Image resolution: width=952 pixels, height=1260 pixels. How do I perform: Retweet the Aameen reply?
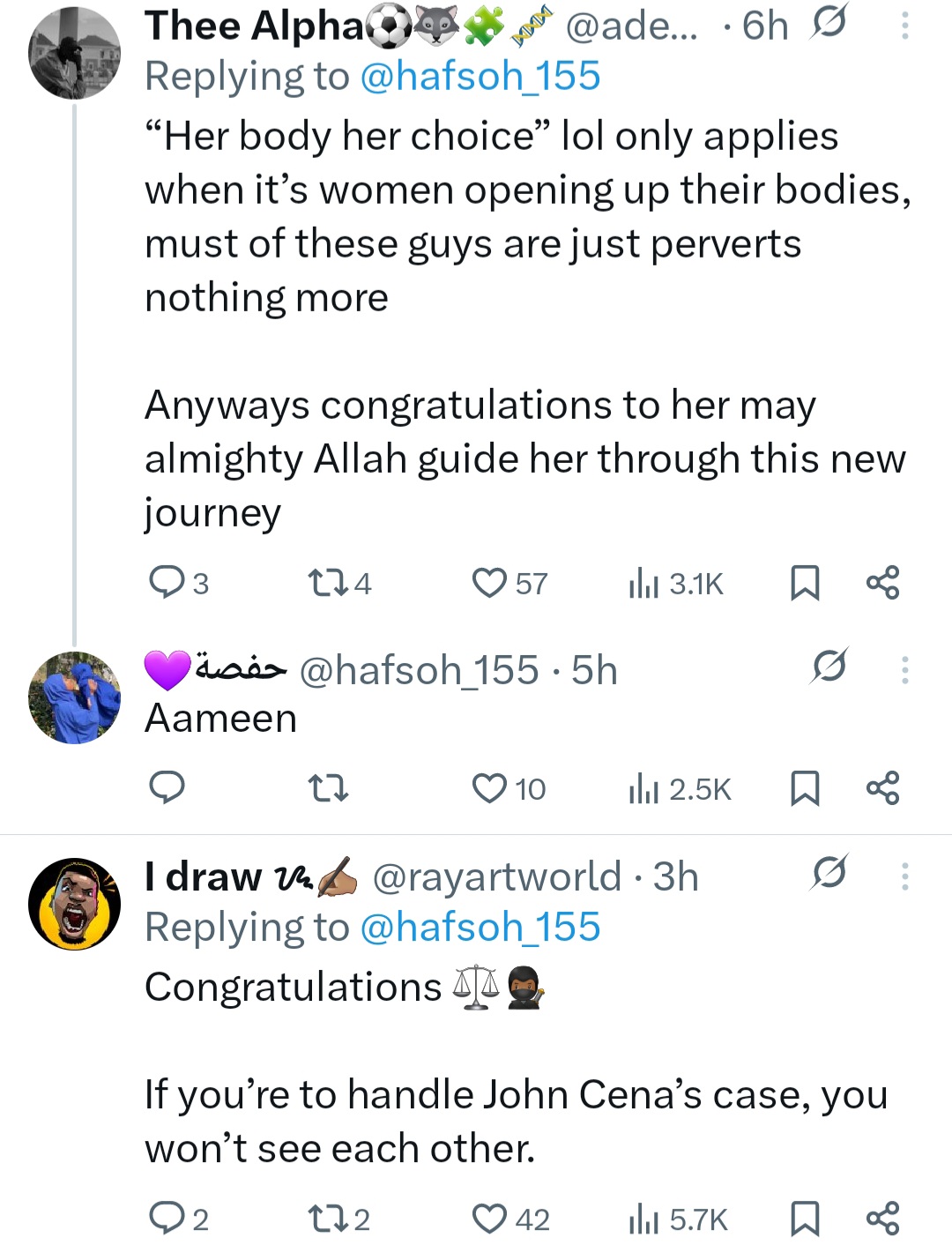[x=329, y=787]
